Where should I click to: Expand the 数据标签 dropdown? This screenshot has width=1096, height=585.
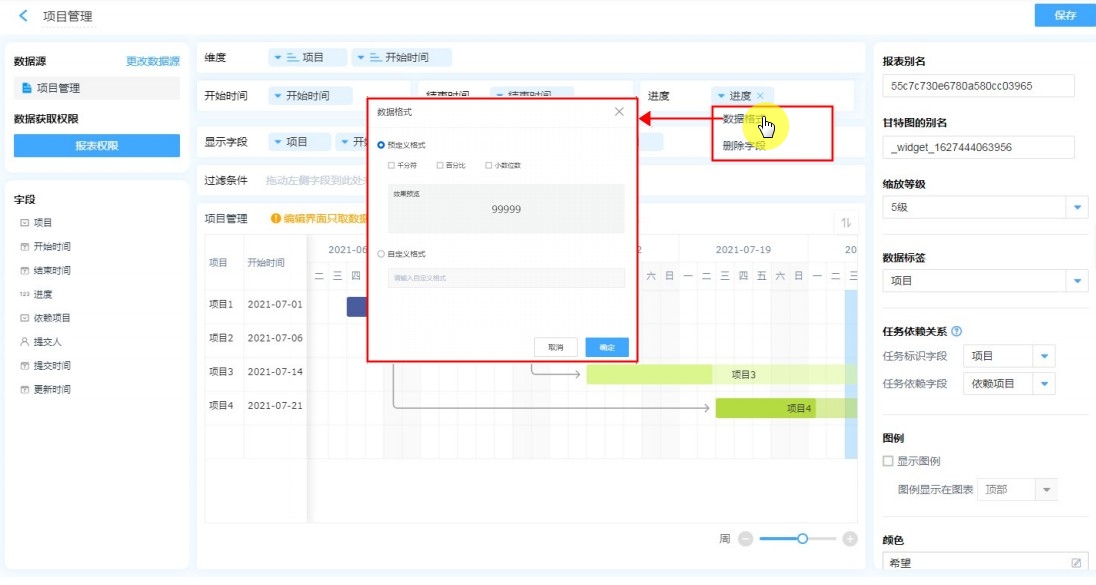[1077, 281]
